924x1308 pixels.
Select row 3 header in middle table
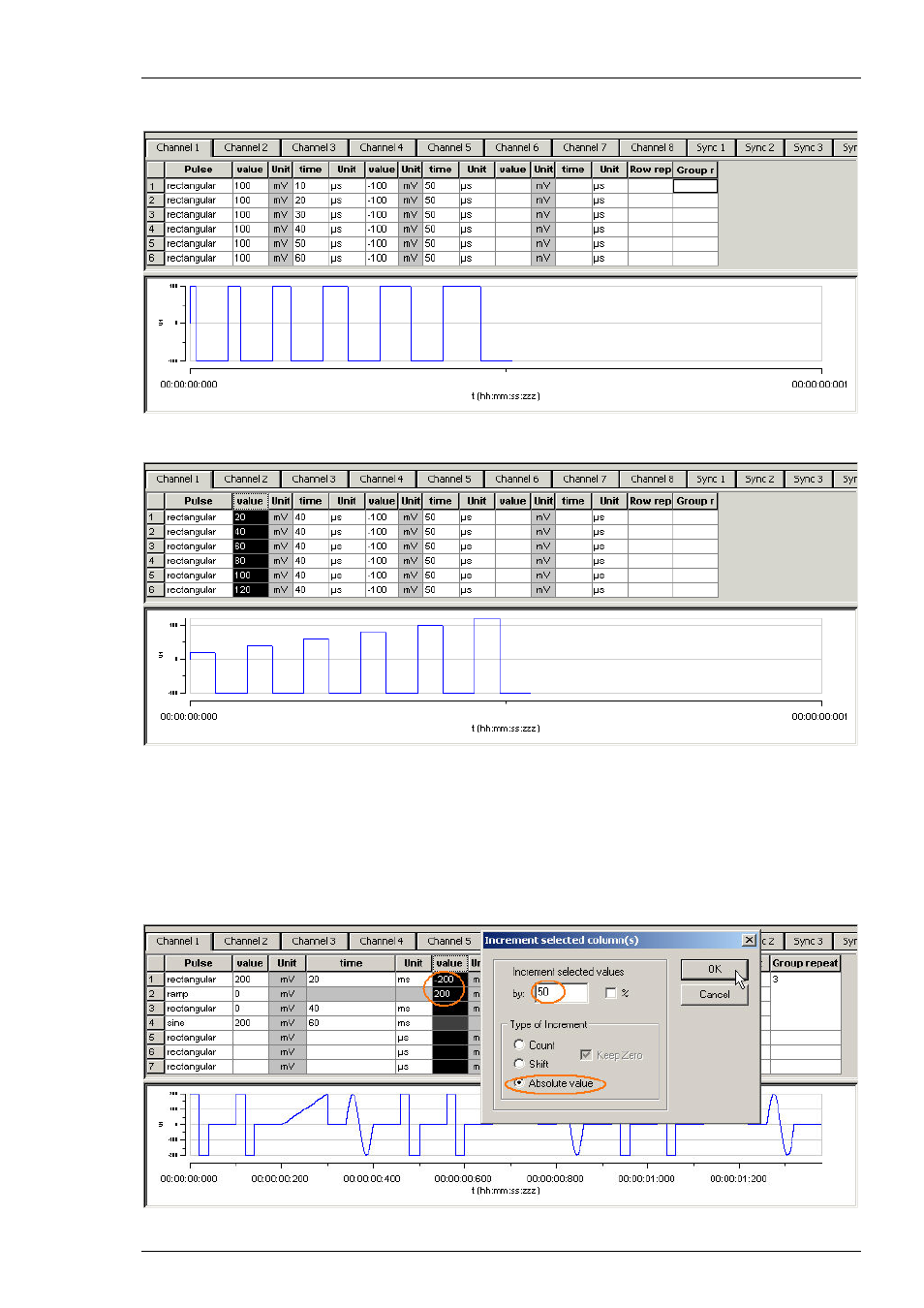pos(155,546)
